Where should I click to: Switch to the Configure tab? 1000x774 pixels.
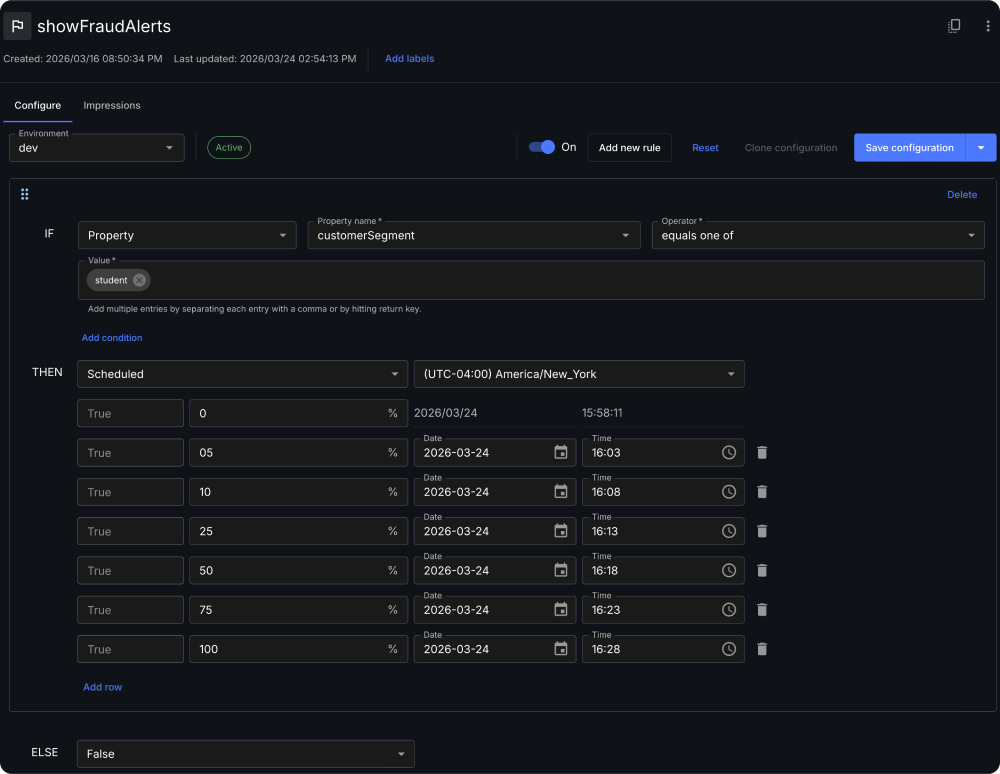click(38, 105)
